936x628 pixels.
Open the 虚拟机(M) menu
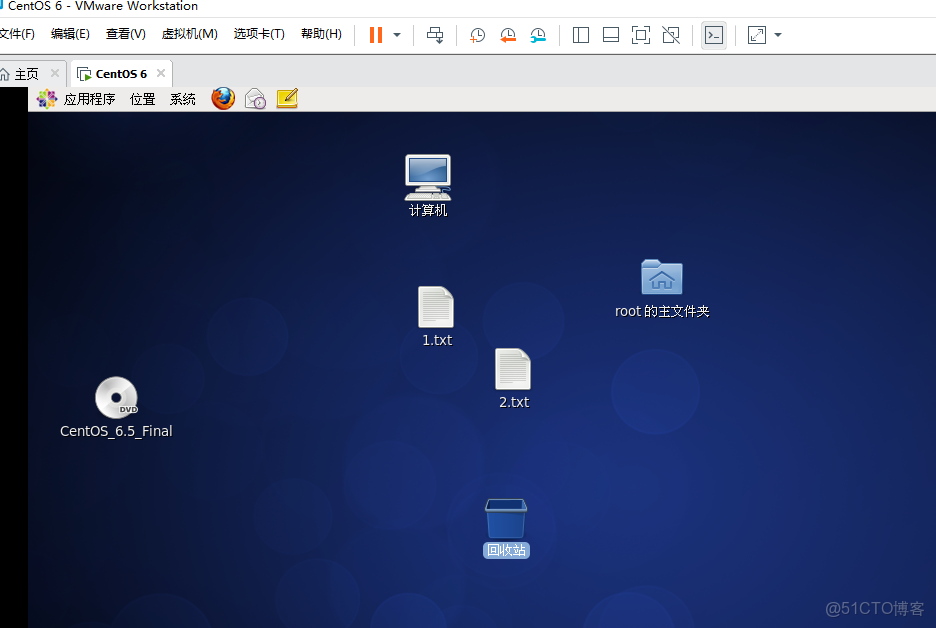coord(190,34)
